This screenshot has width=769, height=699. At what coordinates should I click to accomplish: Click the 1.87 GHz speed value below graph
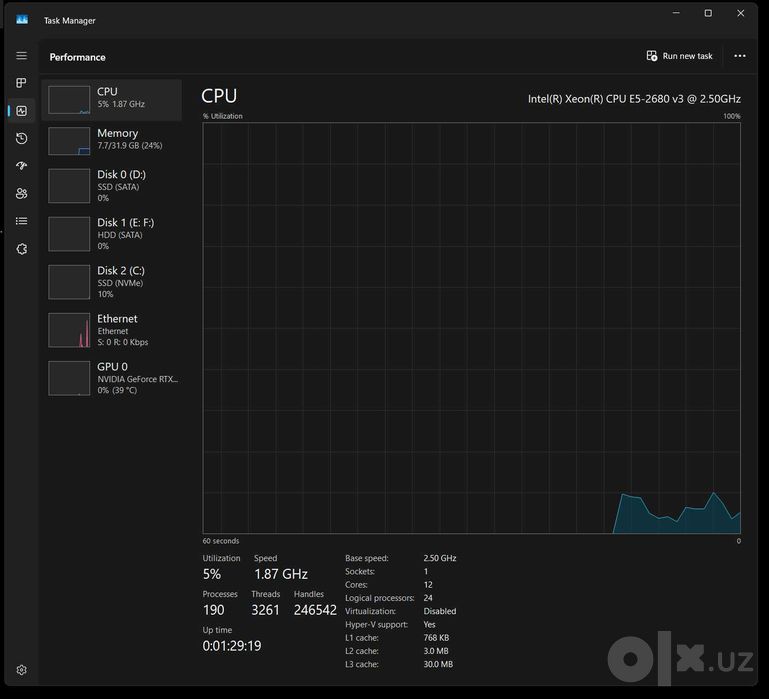click(x=281, y=574)
